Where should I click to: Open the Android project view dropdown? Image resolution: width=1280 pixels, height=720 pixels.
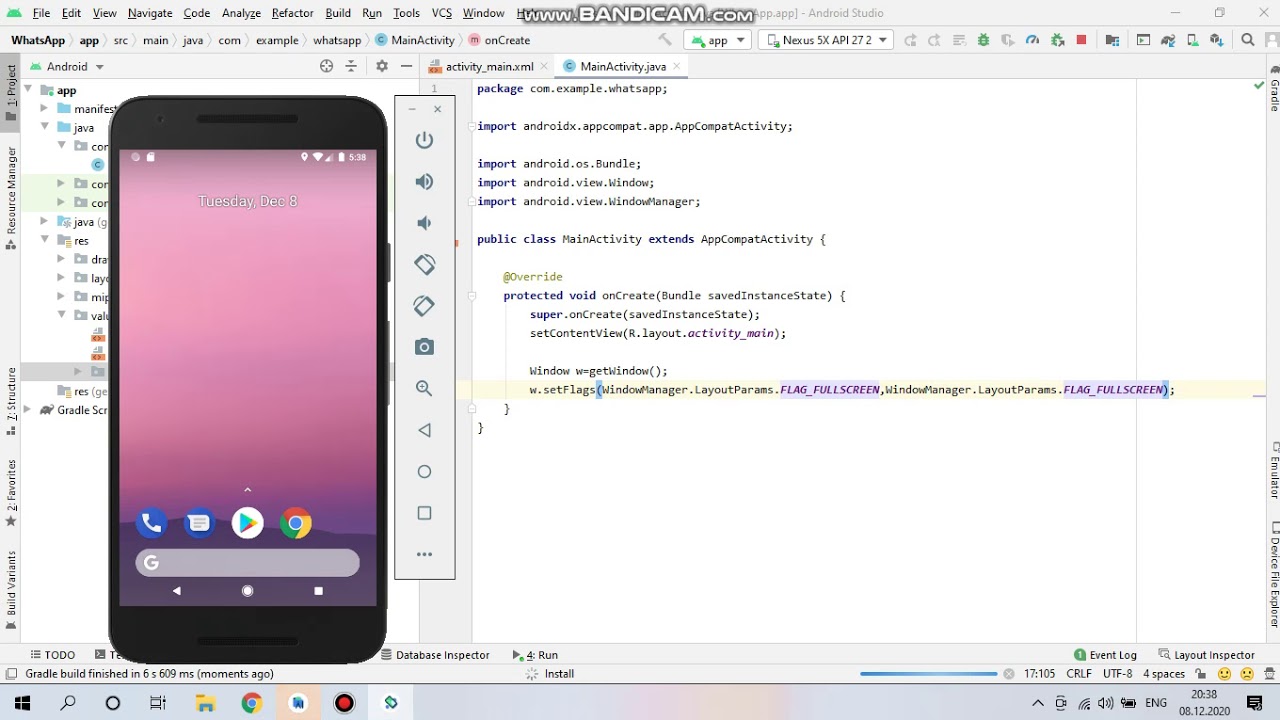67,66
